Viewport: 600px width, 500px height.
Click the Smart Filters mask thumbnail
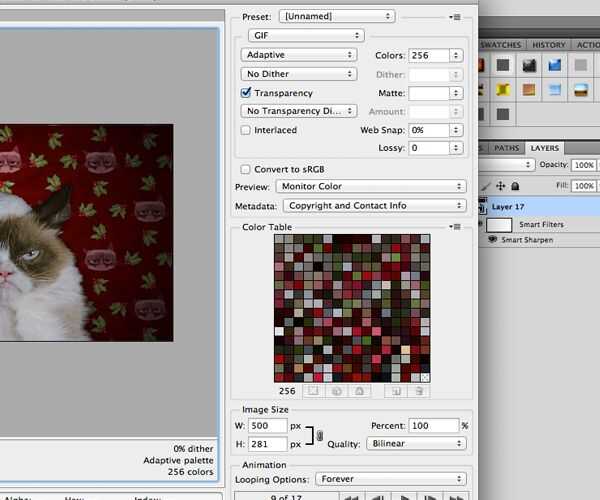click(499, 225)
